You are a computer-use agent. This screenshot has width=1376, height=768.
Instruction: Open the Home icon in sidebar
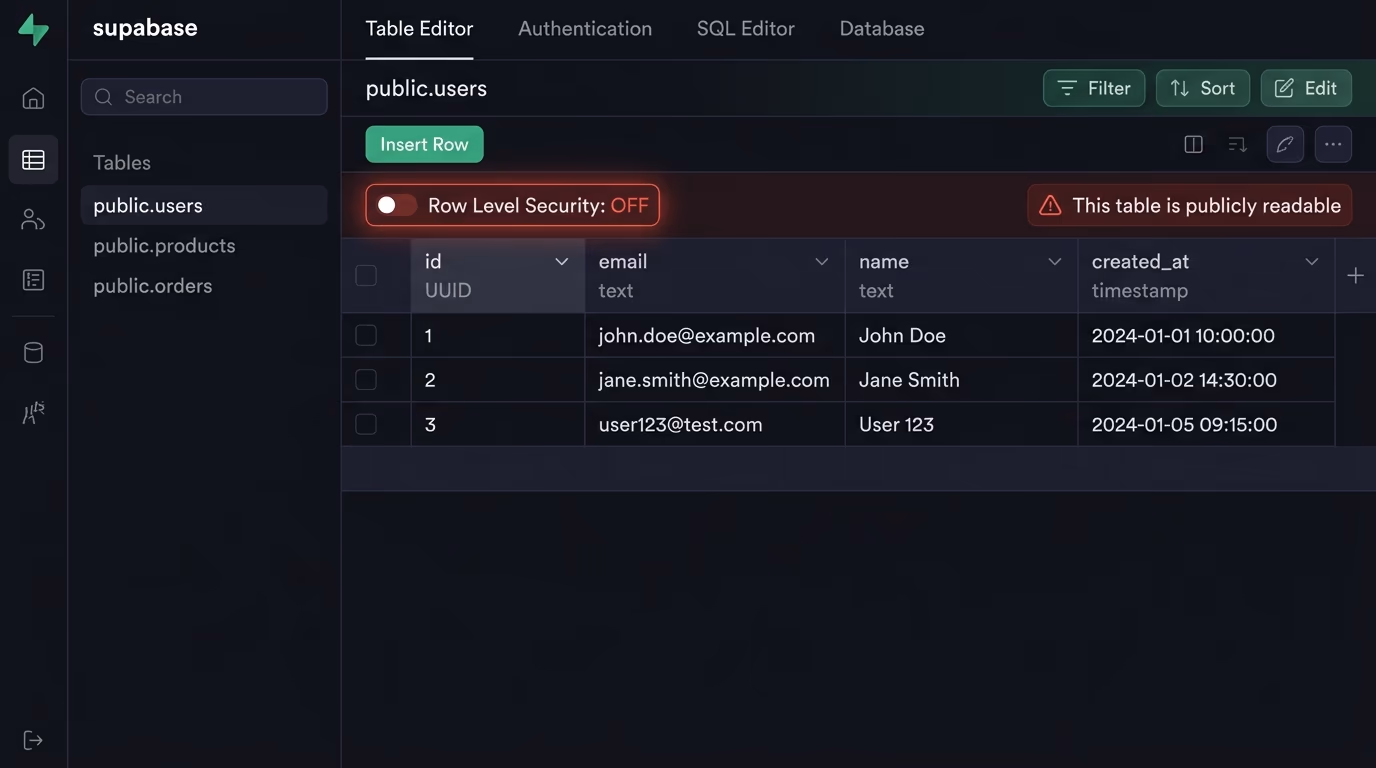[33, 98]
